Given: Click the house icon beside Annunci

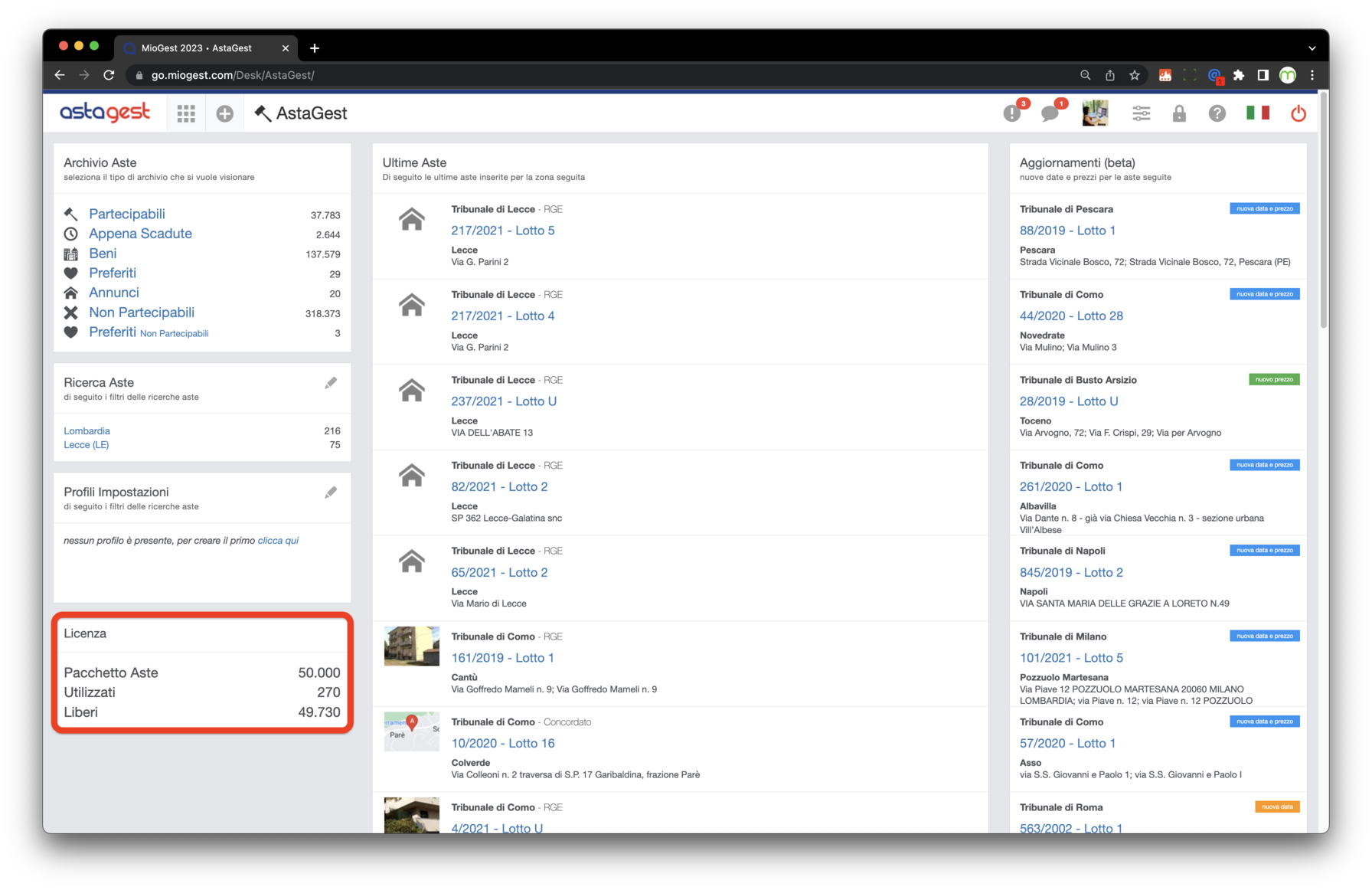Looking at the screenshot, I should [x=70, y=293].
